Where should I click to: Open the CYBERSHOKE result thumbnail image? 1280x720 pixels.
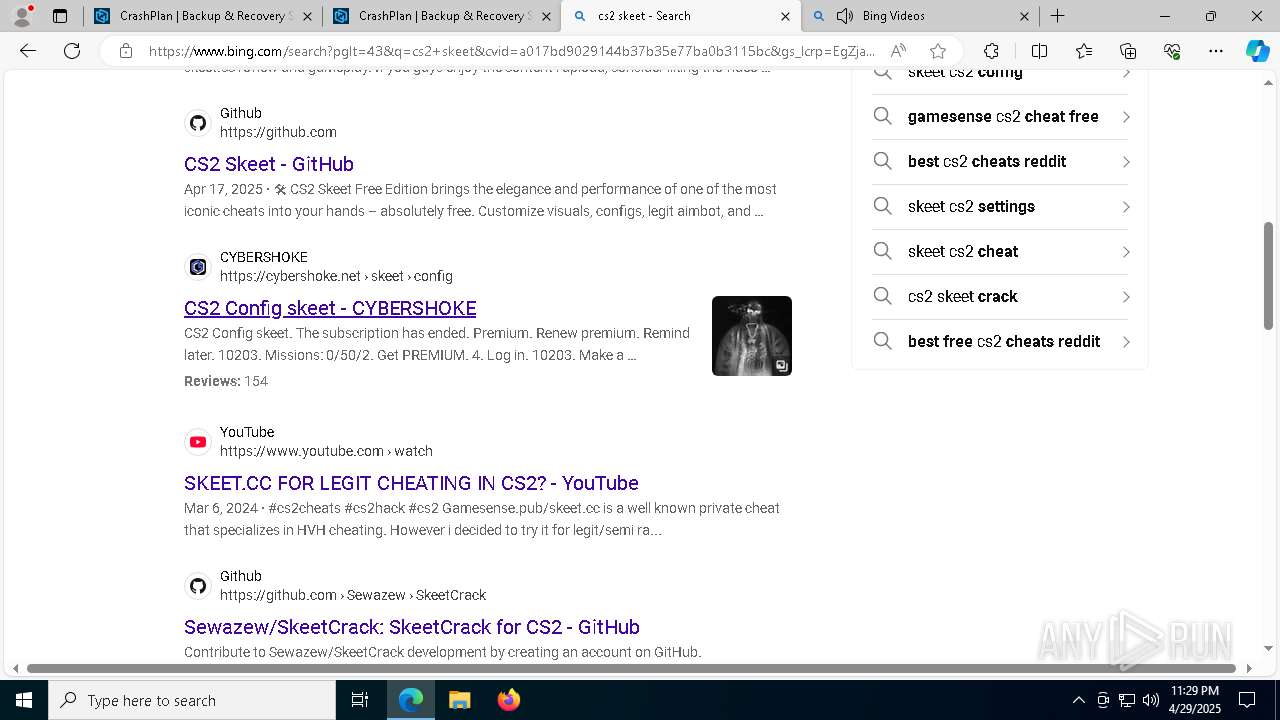coord(752,336)
